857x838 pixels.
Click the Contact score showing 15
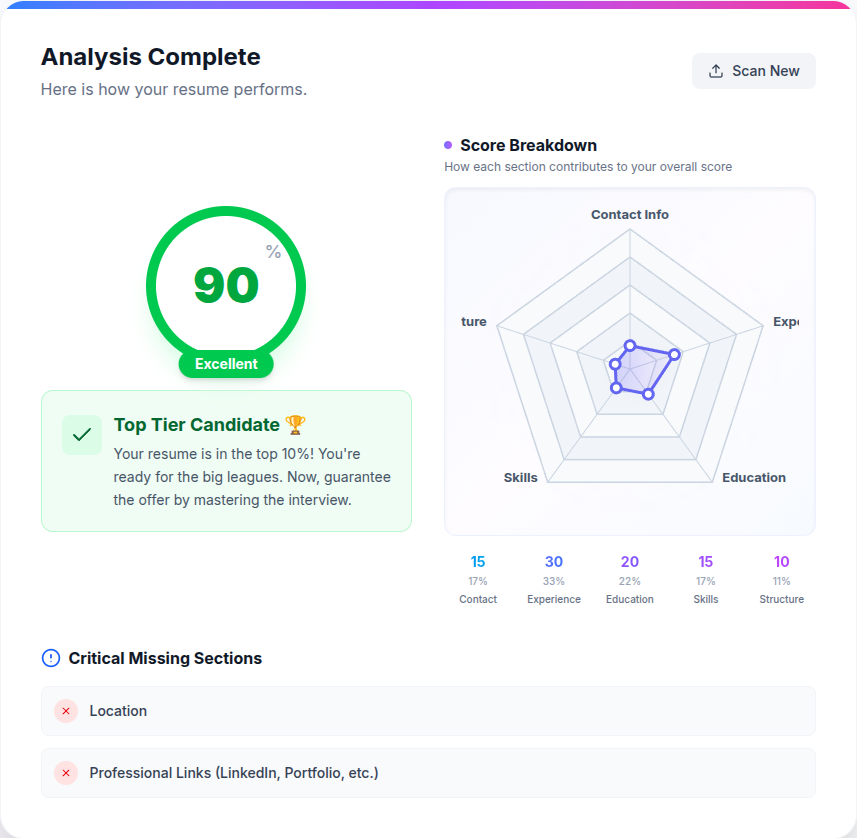point(478,561)
